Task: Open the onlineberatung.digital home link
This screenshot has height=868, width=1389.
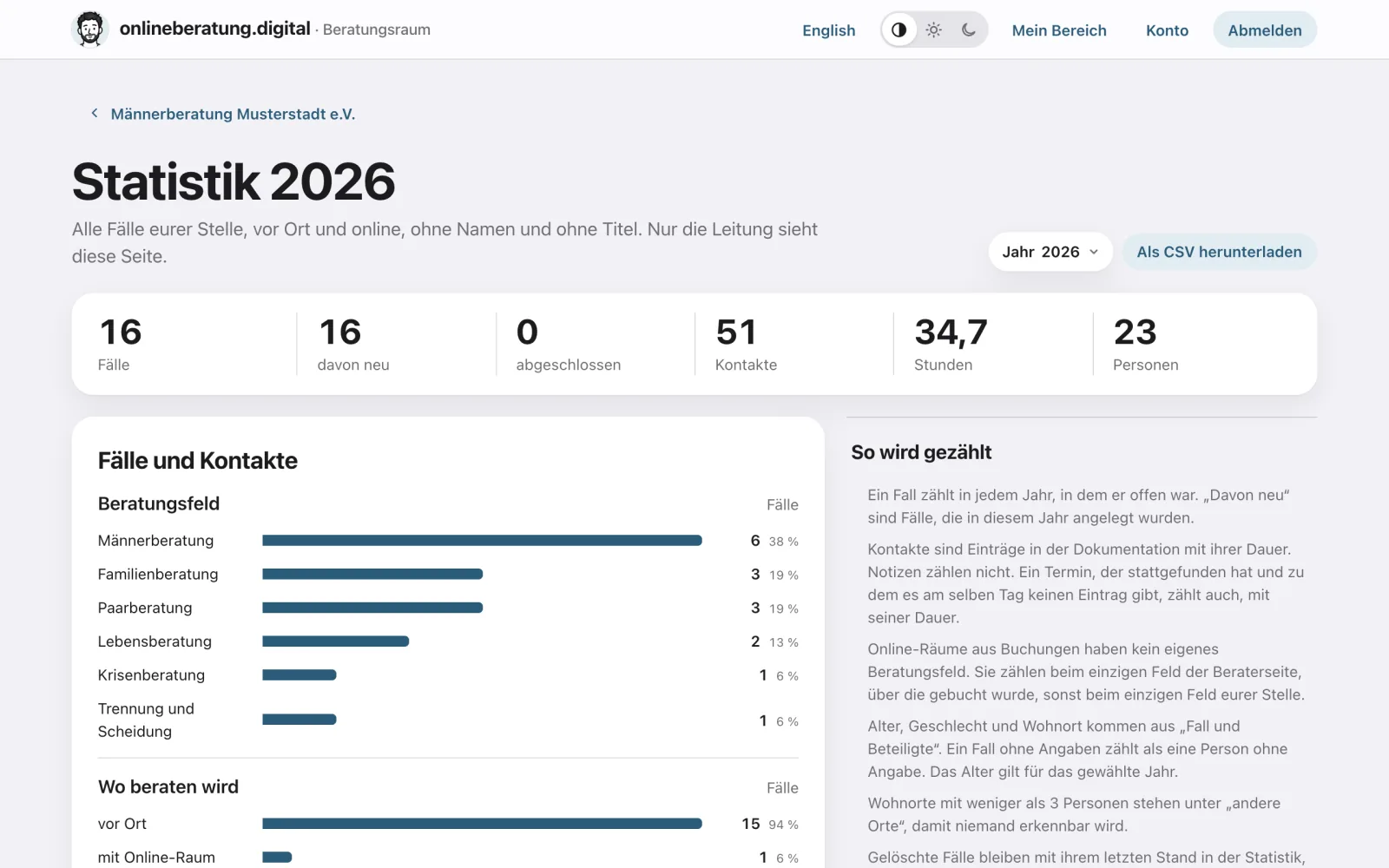Action: coord(214,29)
